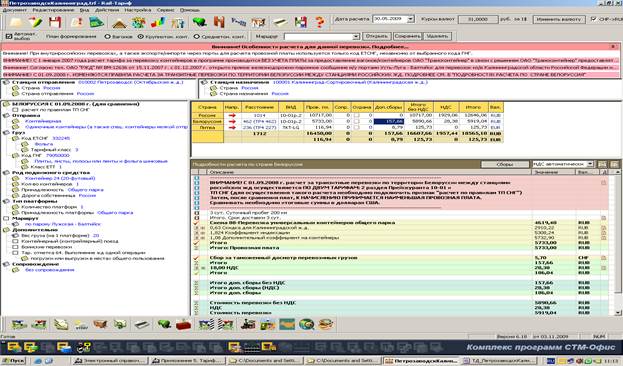Click the Пуск start button on taskbar
Screen dimensions: 623x366
click(x=14, y=361)
